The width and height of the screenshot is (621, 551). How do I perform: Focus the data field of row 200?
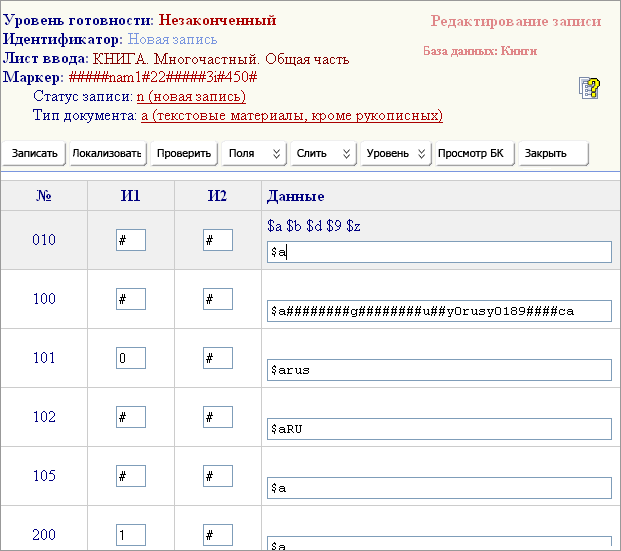tap(439, 543)
